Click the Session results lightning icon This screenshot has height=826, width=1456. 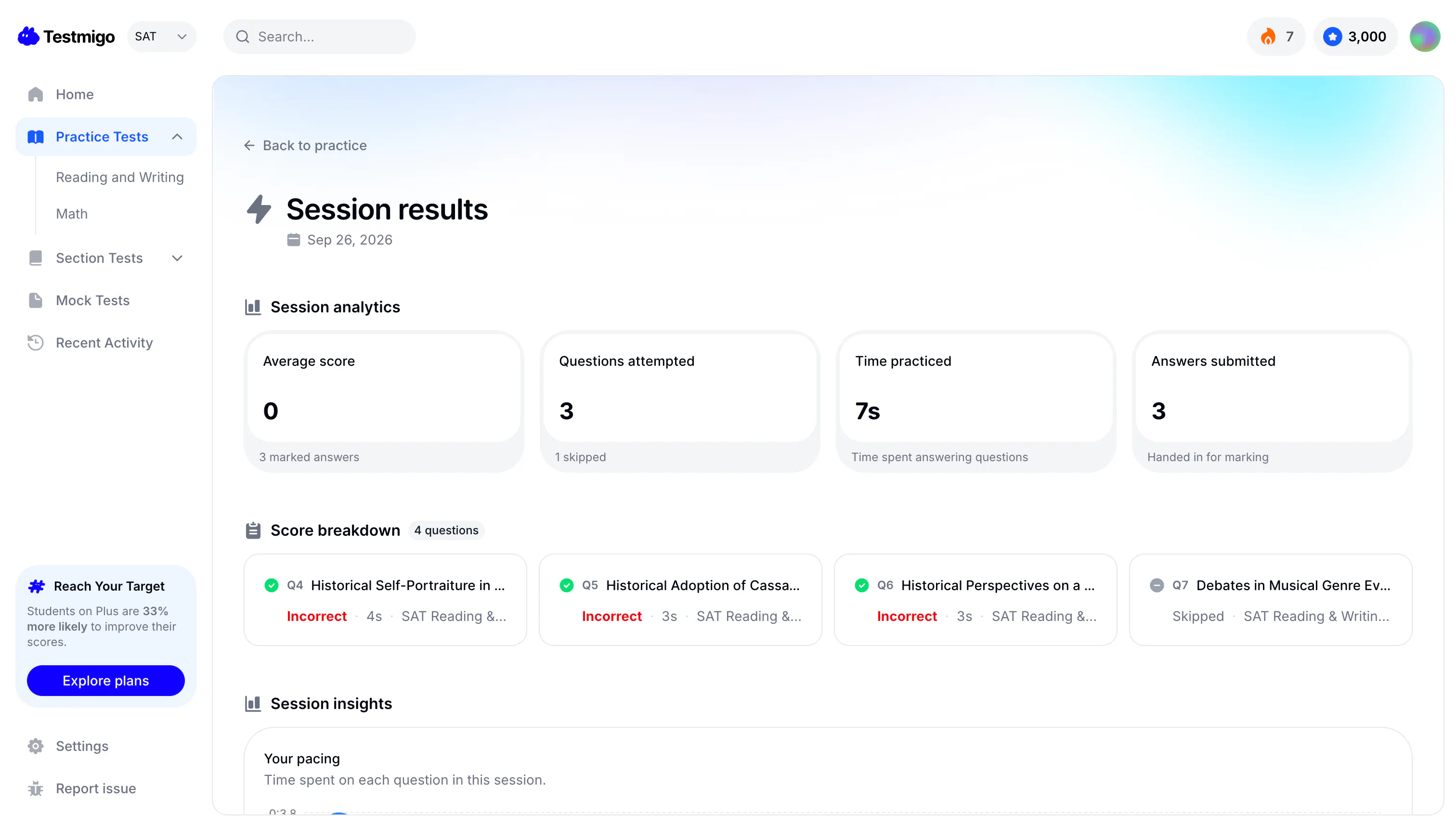coord(259,209)
